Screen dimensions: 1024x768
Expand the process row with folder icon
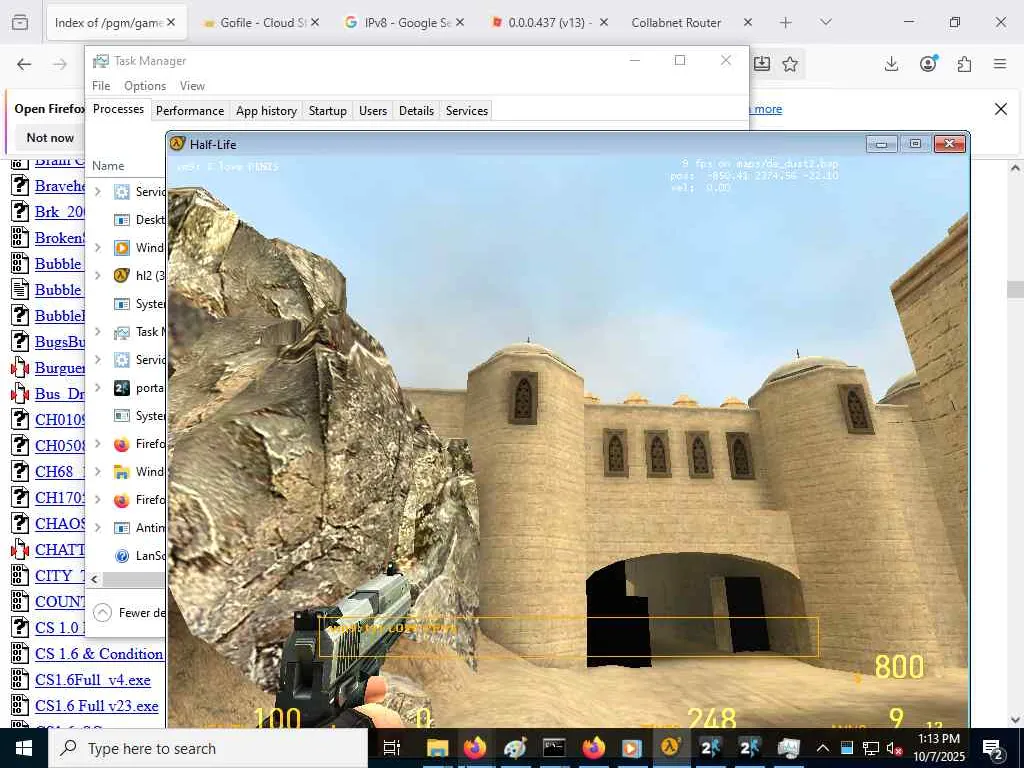click(x=98, y=472)
